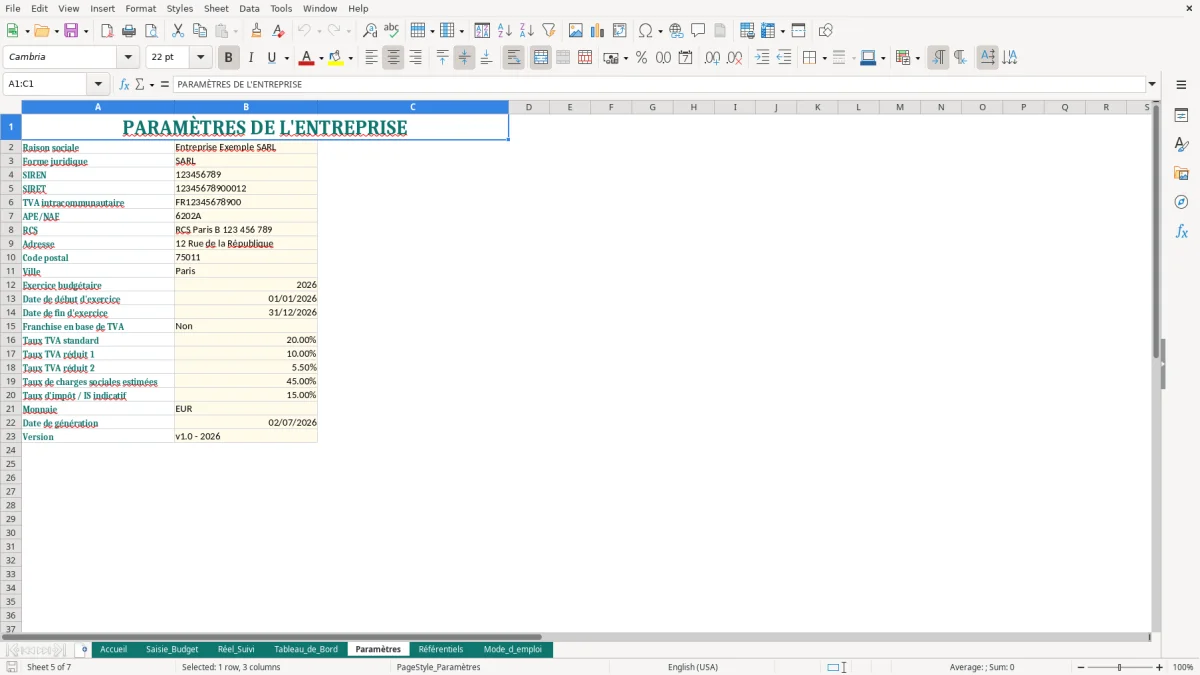The image size is (1200, 675).
Task: Open the Sheet menu
Action: [x=217, y=8]
